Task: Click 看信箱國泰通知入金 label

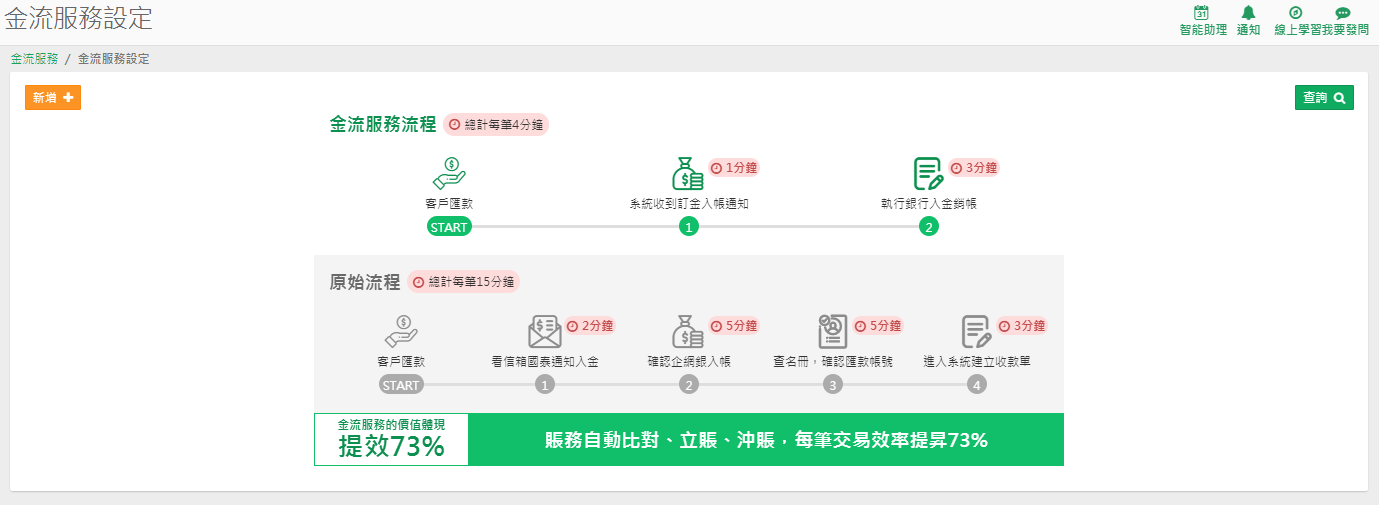Action: click(545, 361)
